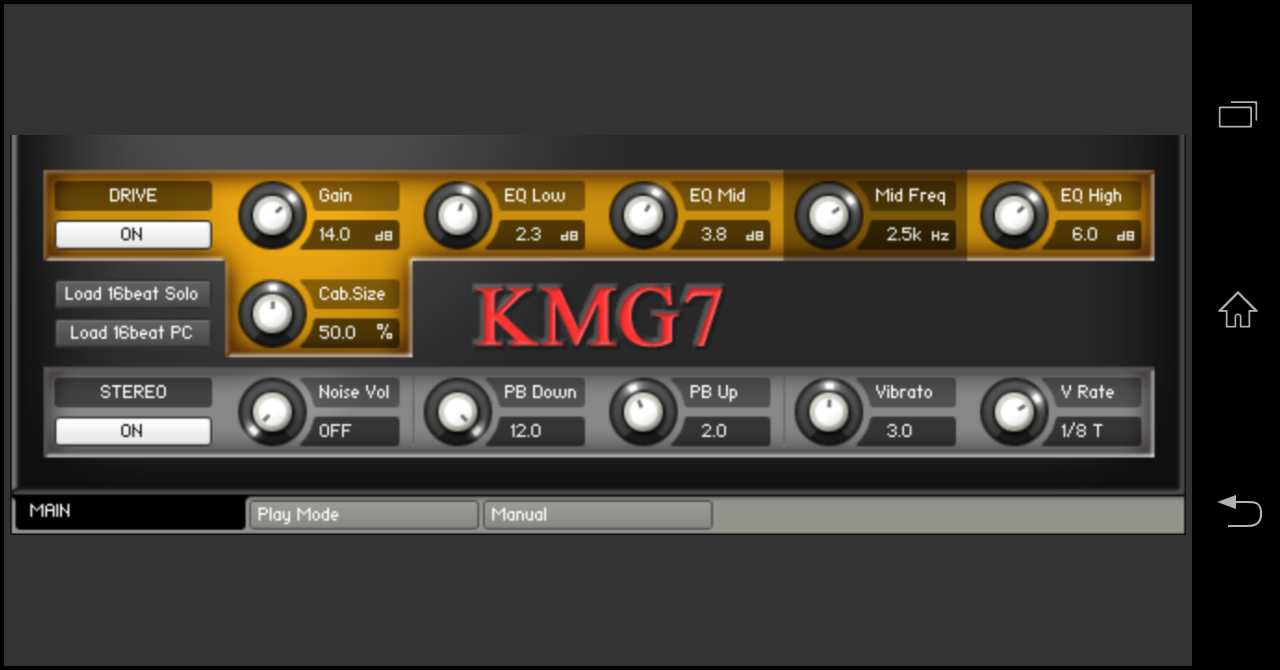The height and width of the screenshot is (670, 1280).
Task: Click the PB Down knob
Action: (x=458, y=411)
